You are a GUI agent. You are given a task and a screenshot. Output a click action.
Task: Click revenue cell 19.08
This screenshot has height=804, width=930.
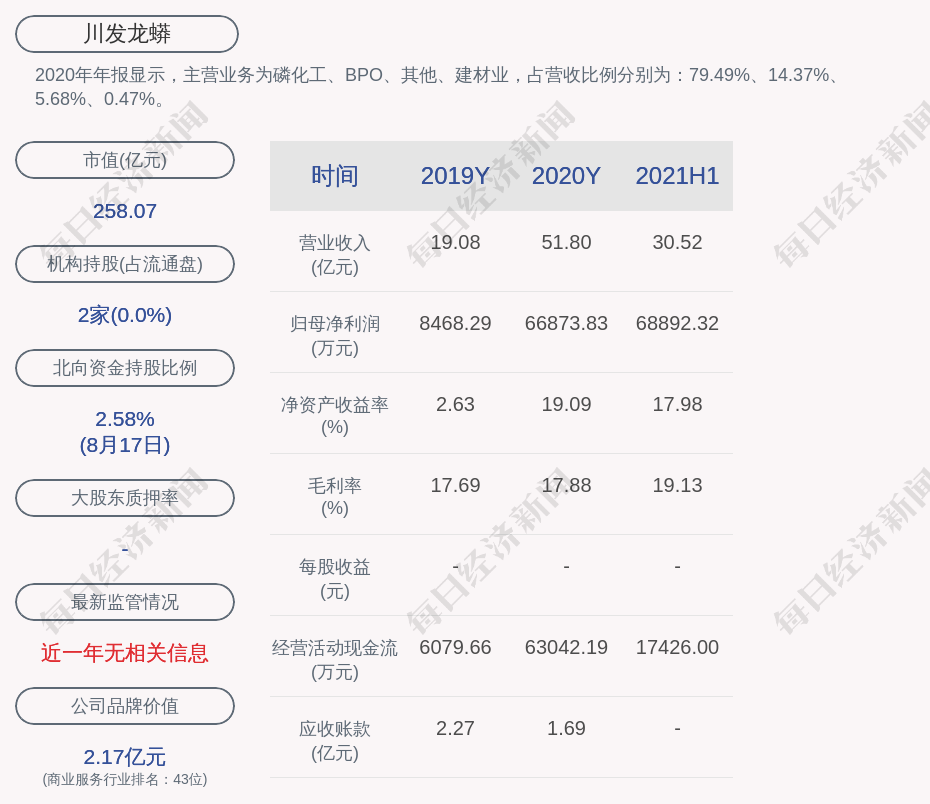(456, 243)
